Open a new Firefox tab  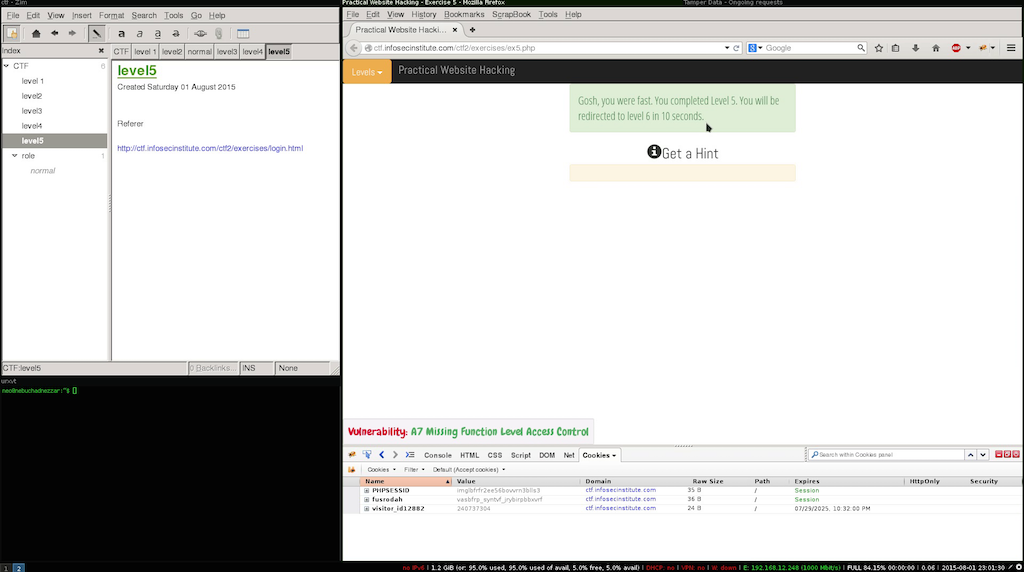tap(472, 30)
